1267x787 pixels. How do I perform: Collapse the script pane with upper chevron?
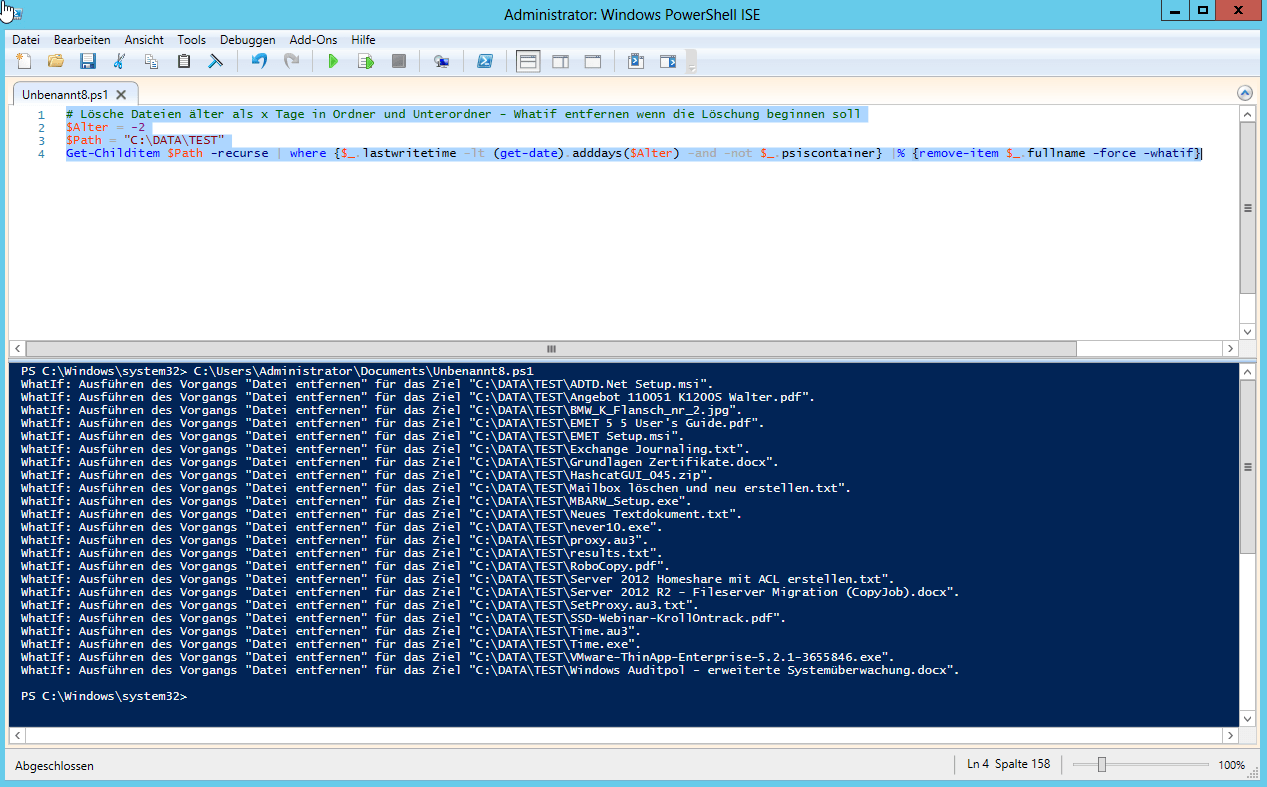1245,92
